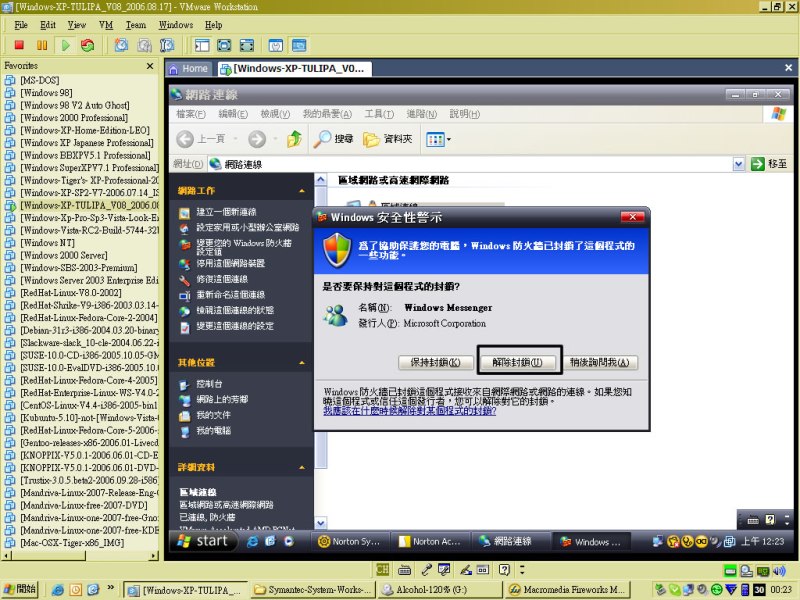Click 建立一個新連線 task link
Screen dimensions: 800x600
coord(226,212)
